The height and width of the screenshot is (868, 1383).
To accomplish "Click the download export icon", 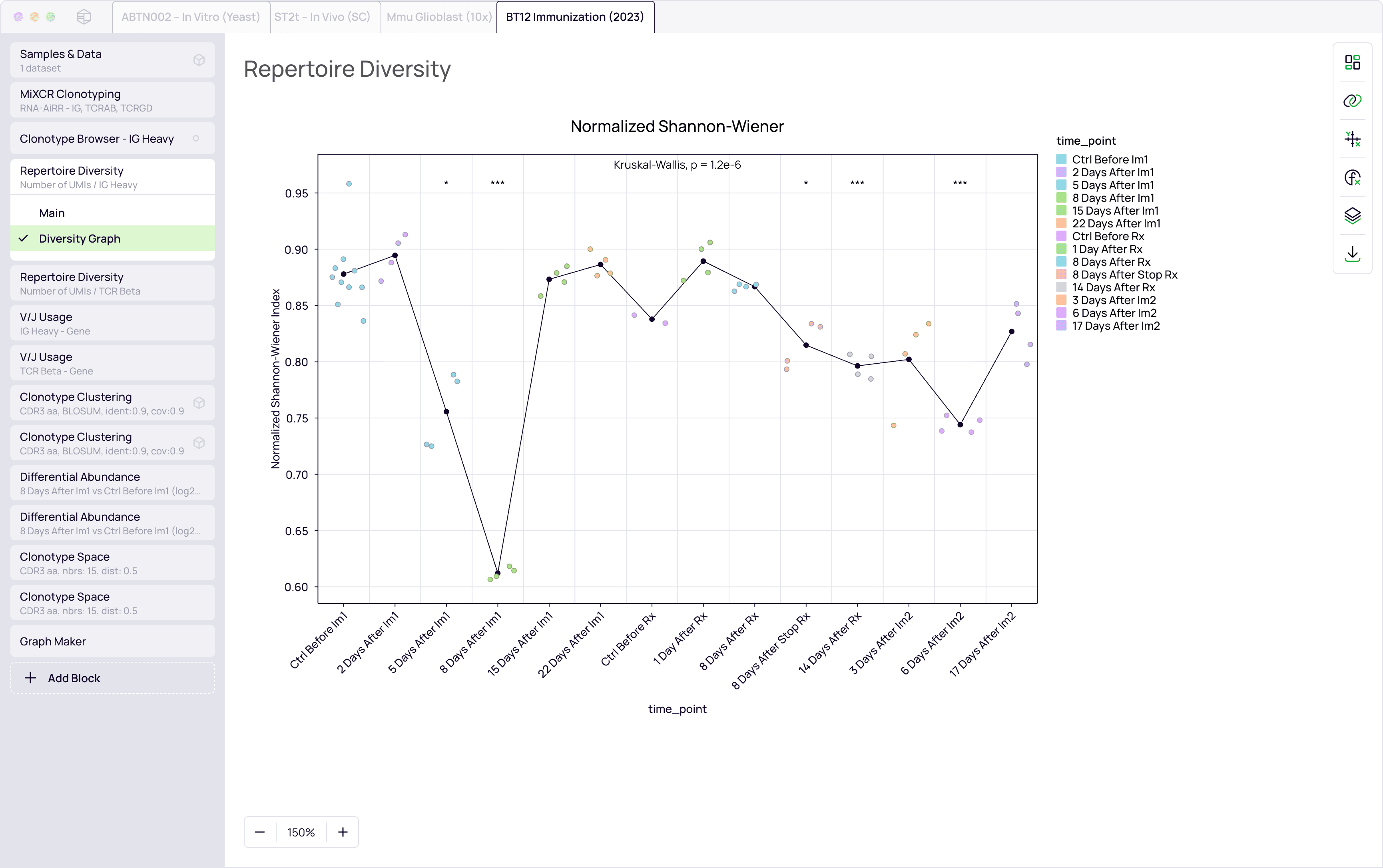I will 1352,254.
